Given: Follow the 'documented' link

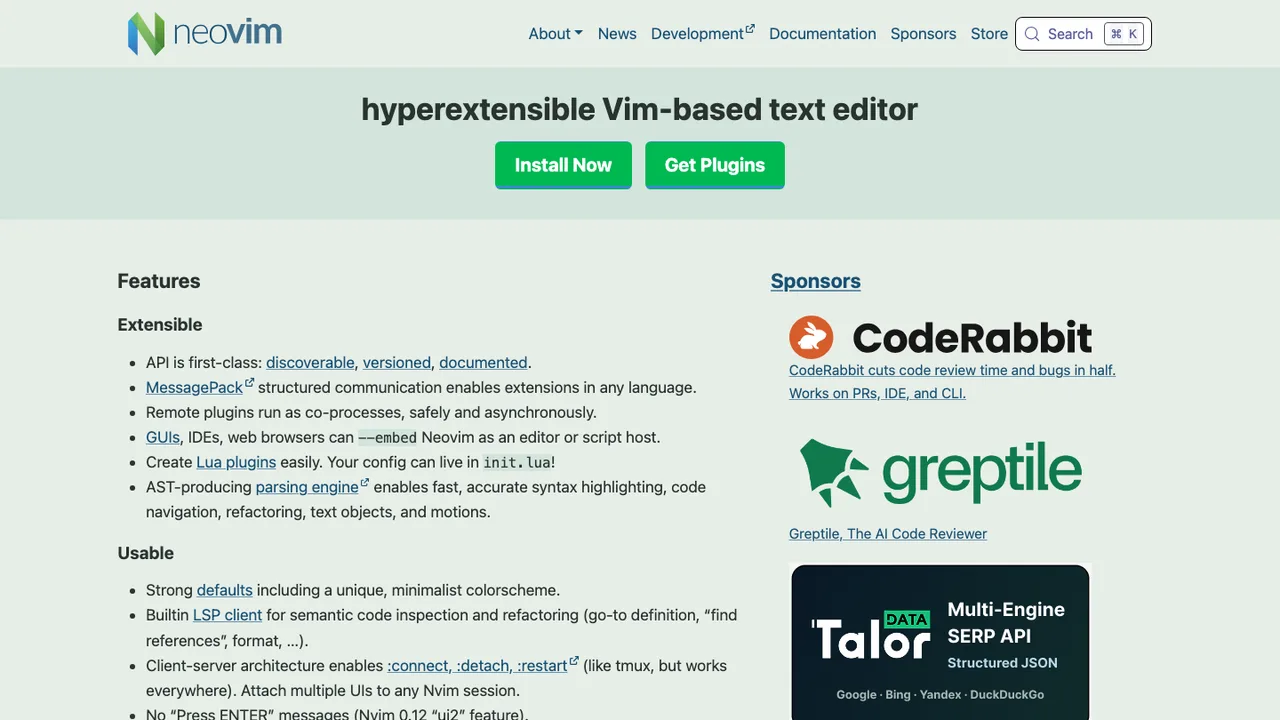Looking at the screenshot, I should tap(483, 362).
